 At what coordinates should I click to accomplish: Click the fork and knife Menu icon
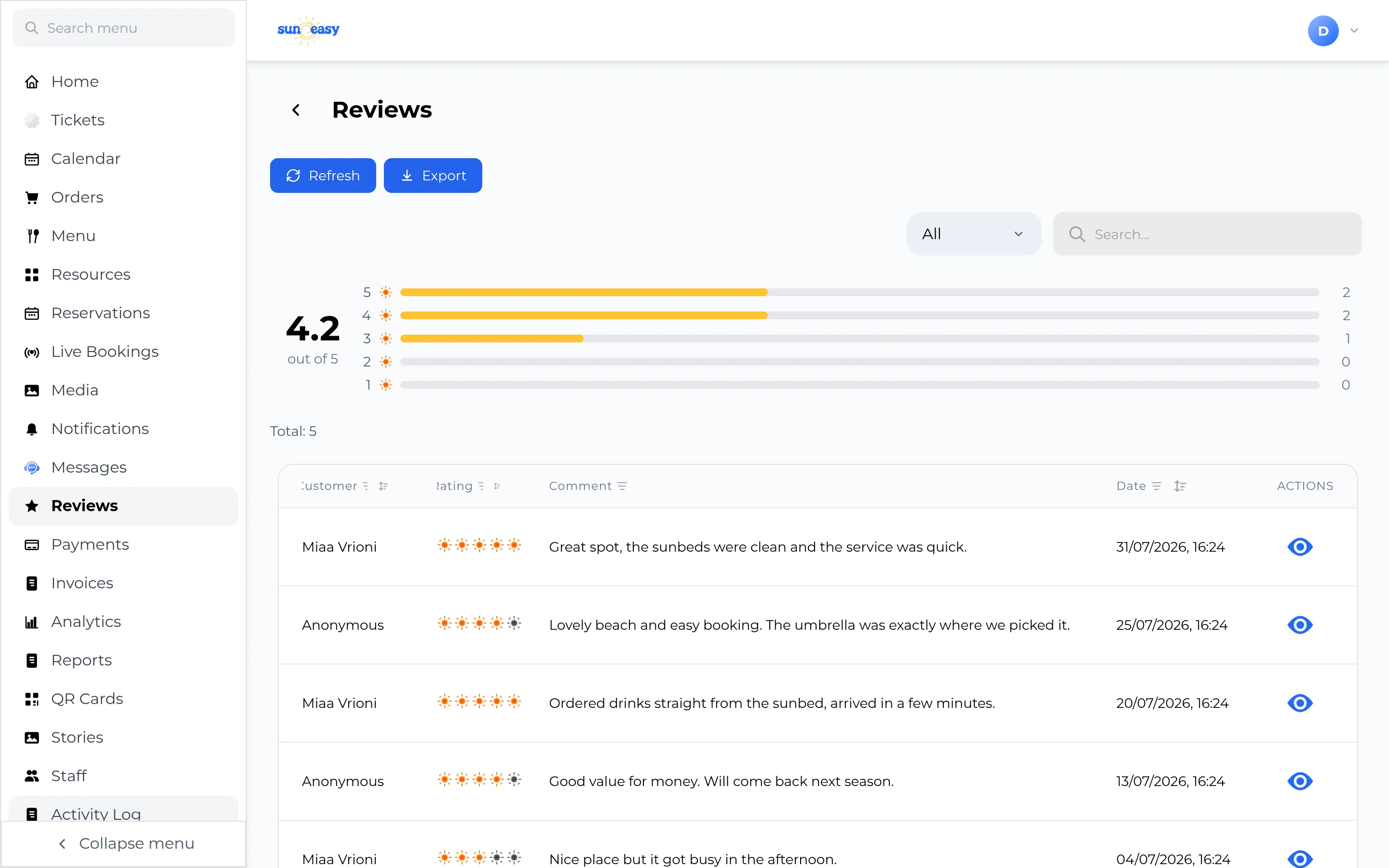[x=32, y=236]
